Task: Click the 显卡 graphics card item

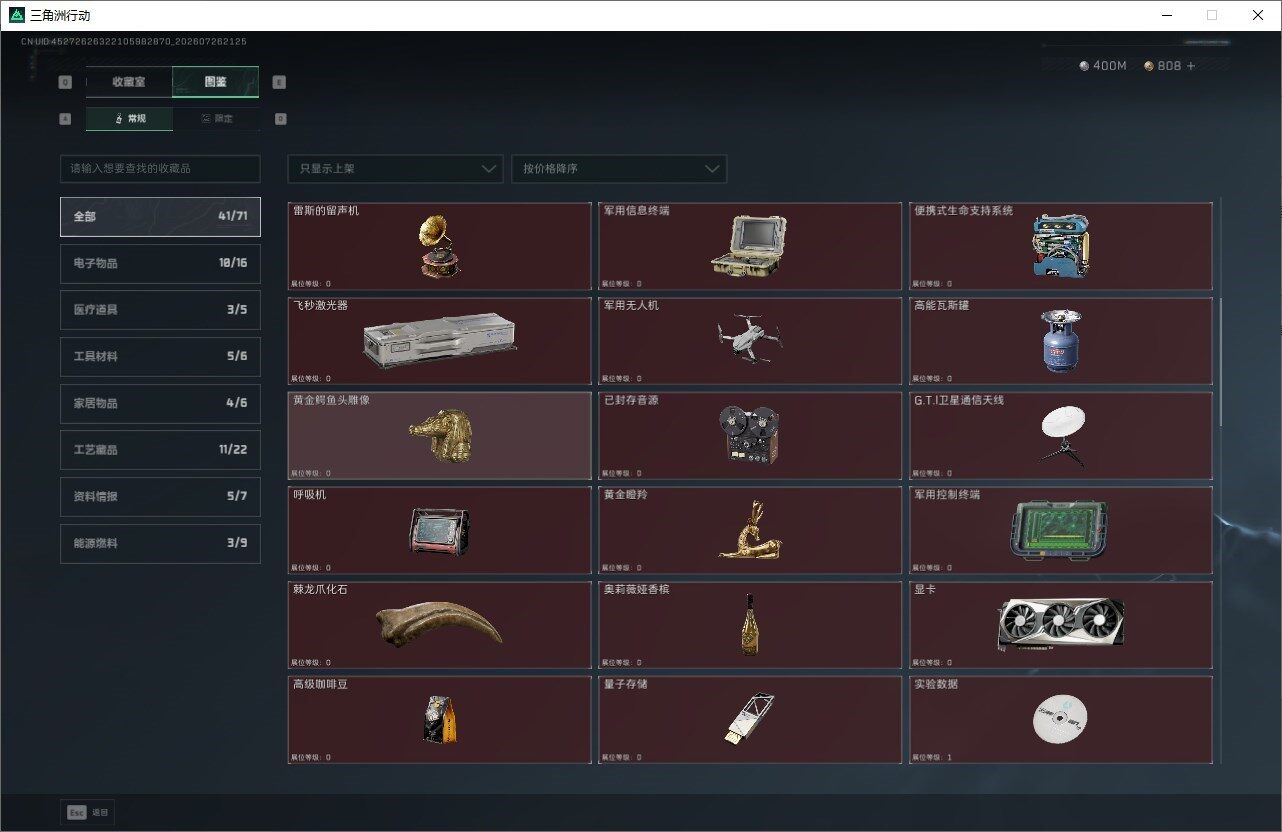Action: 1061,625
